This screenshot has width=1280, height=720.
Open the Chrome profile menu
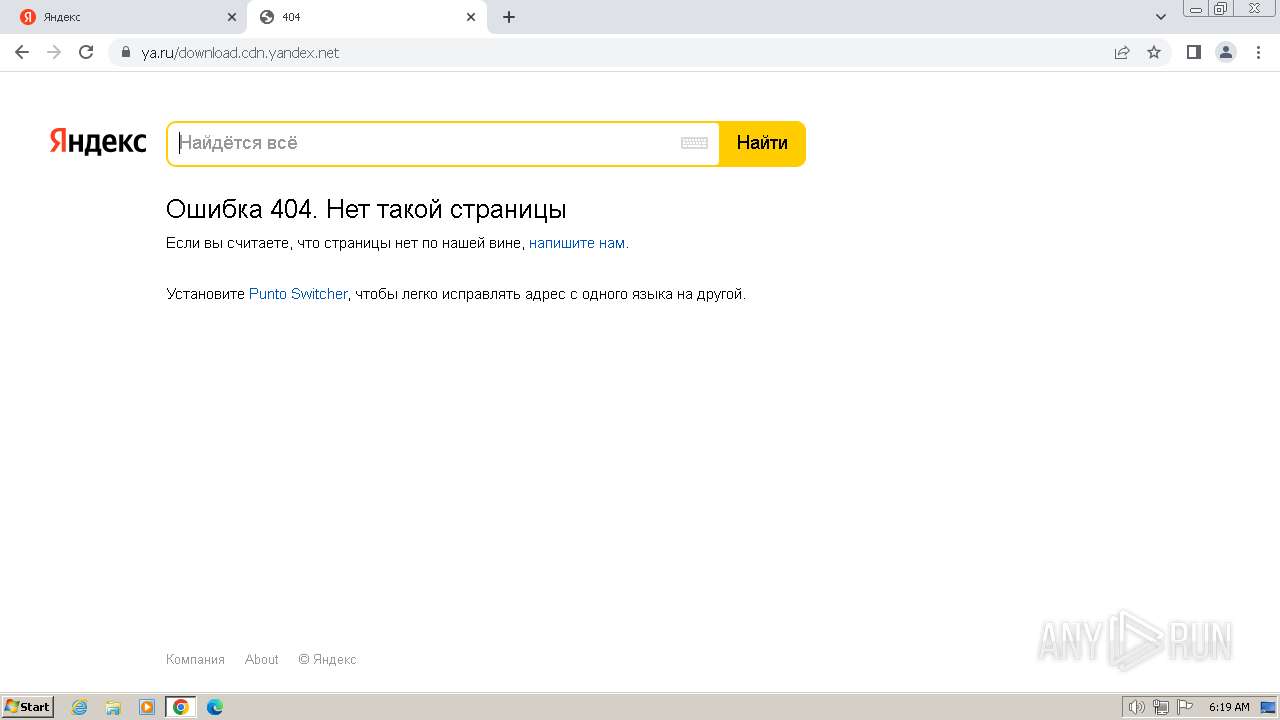click(1226, 52)
